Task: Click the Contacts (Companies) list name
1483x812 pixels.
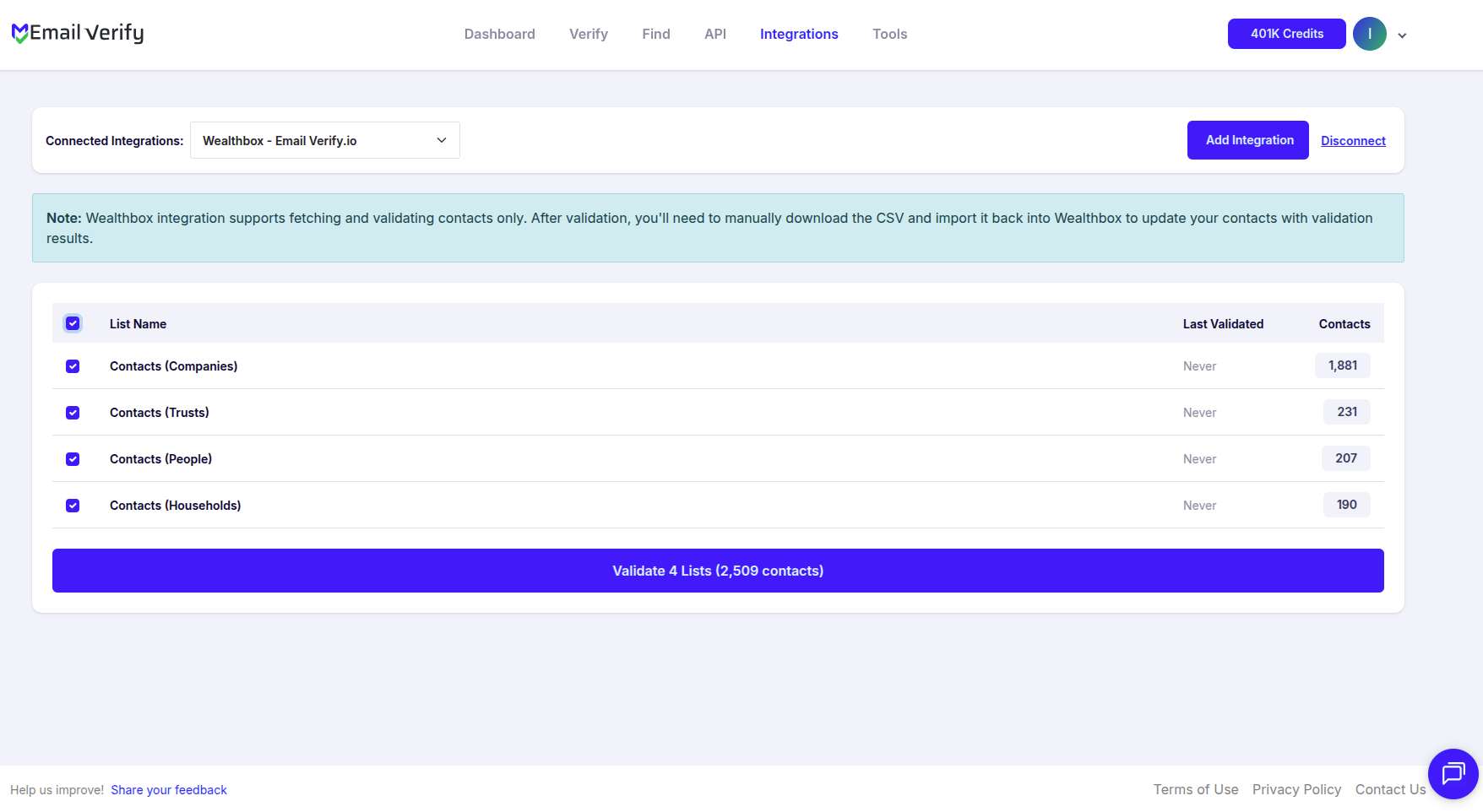Action: coord(173,366)
